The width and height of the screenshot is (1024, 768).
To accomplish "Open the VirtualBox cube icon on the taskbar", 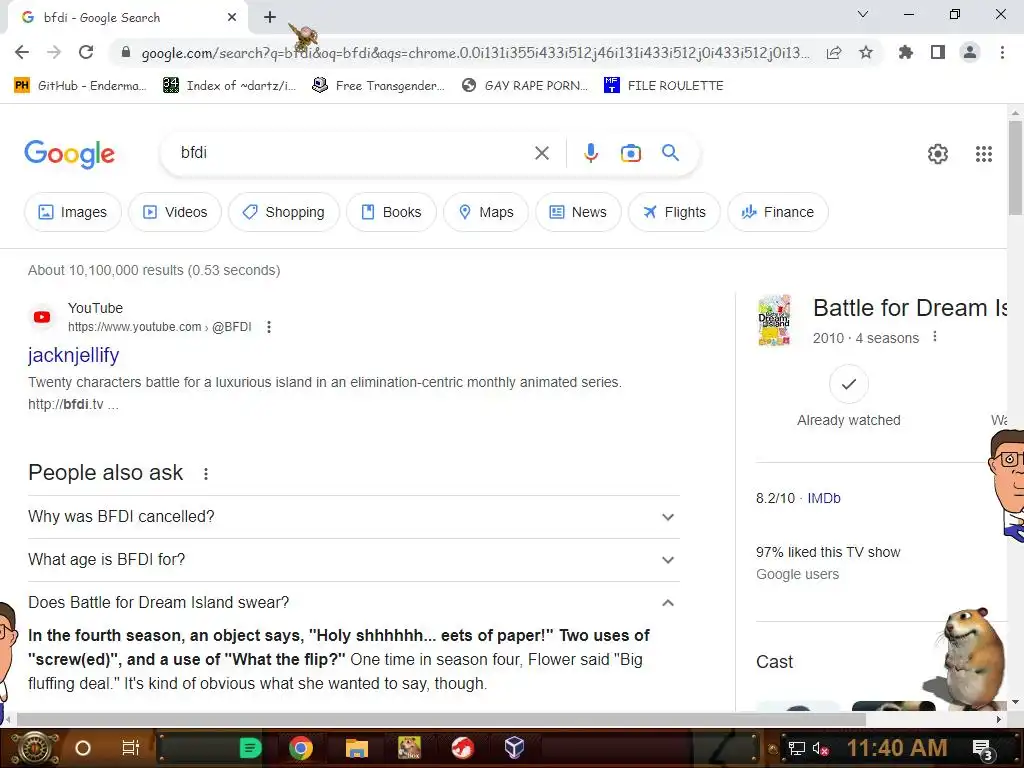I will point(515,748).
